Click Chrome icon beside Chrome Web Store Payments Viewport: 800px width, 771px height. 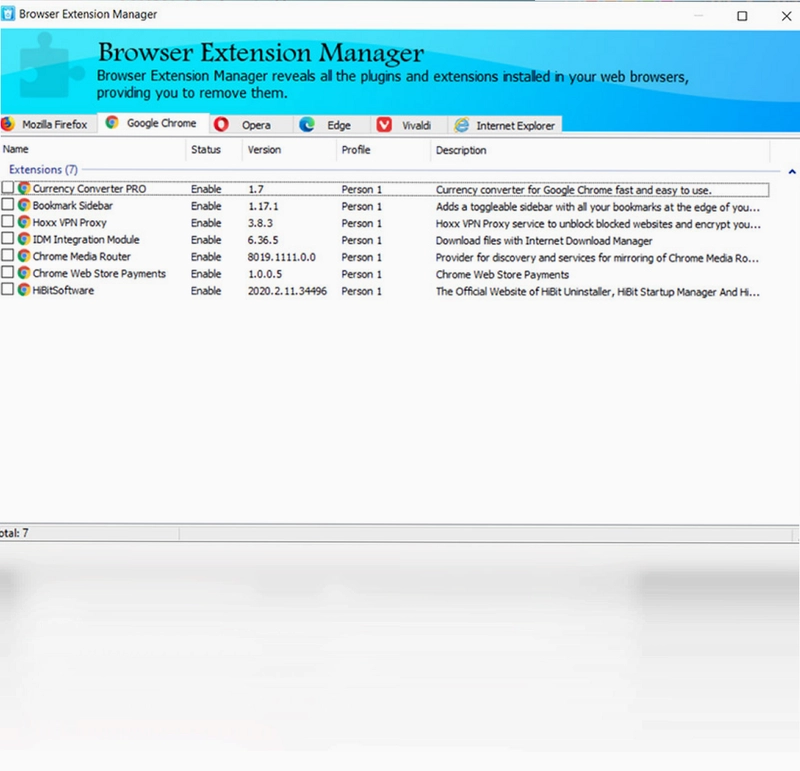(23, 273)
